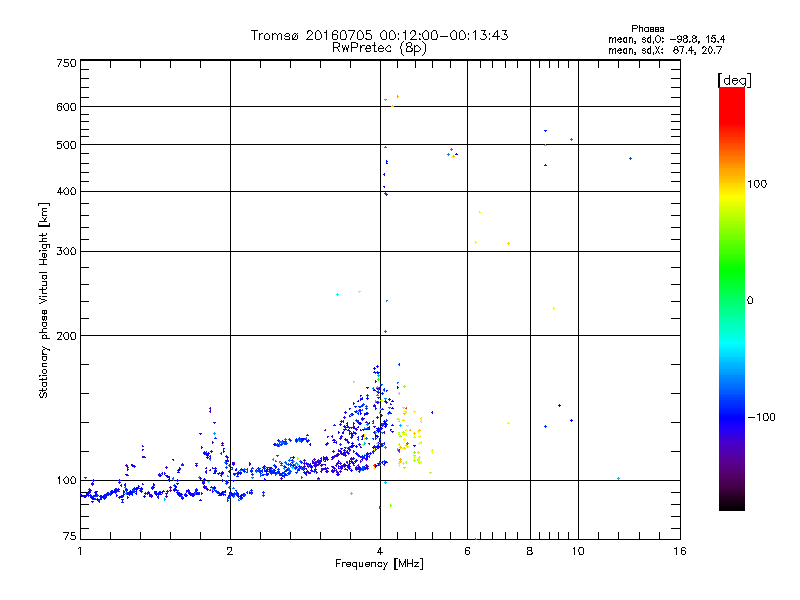
Task: Click the y-axis tick label '750'
Action: tap(66, 63)
